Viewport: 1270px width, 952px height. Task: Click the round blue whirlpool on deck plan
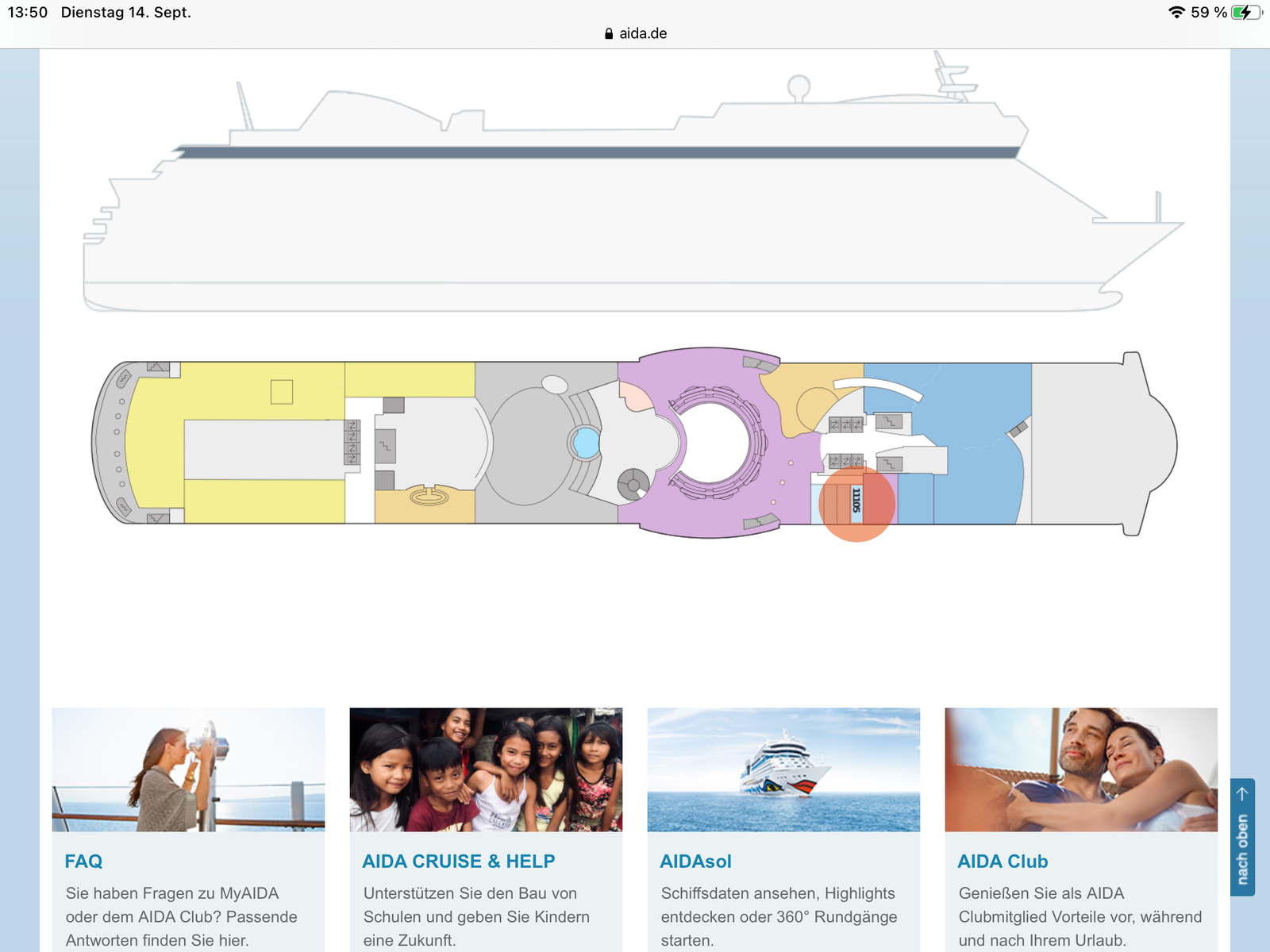click(586, 443)
